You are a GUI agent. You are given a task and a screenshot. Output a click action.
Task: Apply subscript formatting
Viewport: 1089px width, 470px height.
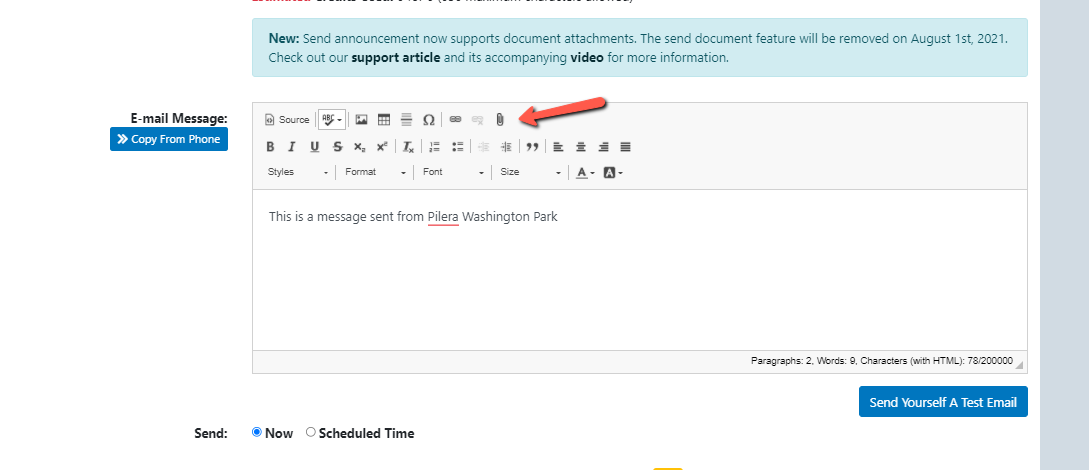point(359,146)
